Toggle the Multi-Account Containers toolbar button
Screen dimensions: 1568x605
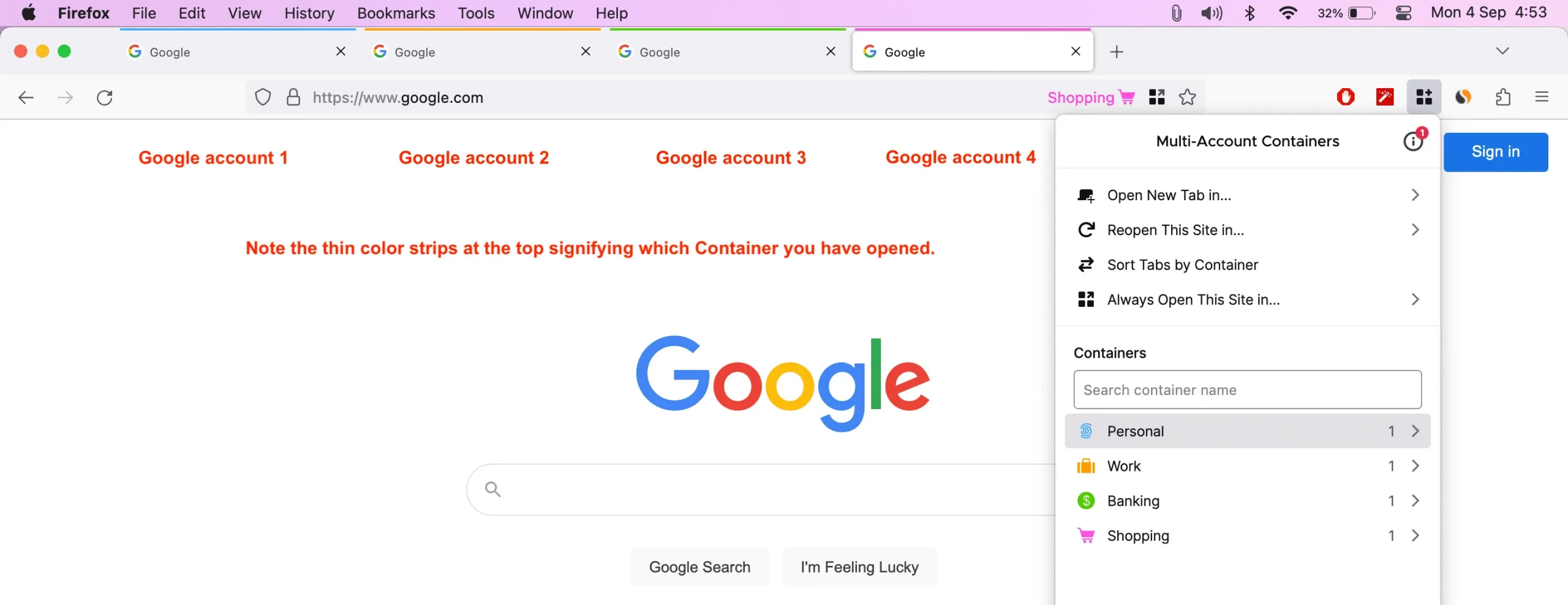point(1424,97)
